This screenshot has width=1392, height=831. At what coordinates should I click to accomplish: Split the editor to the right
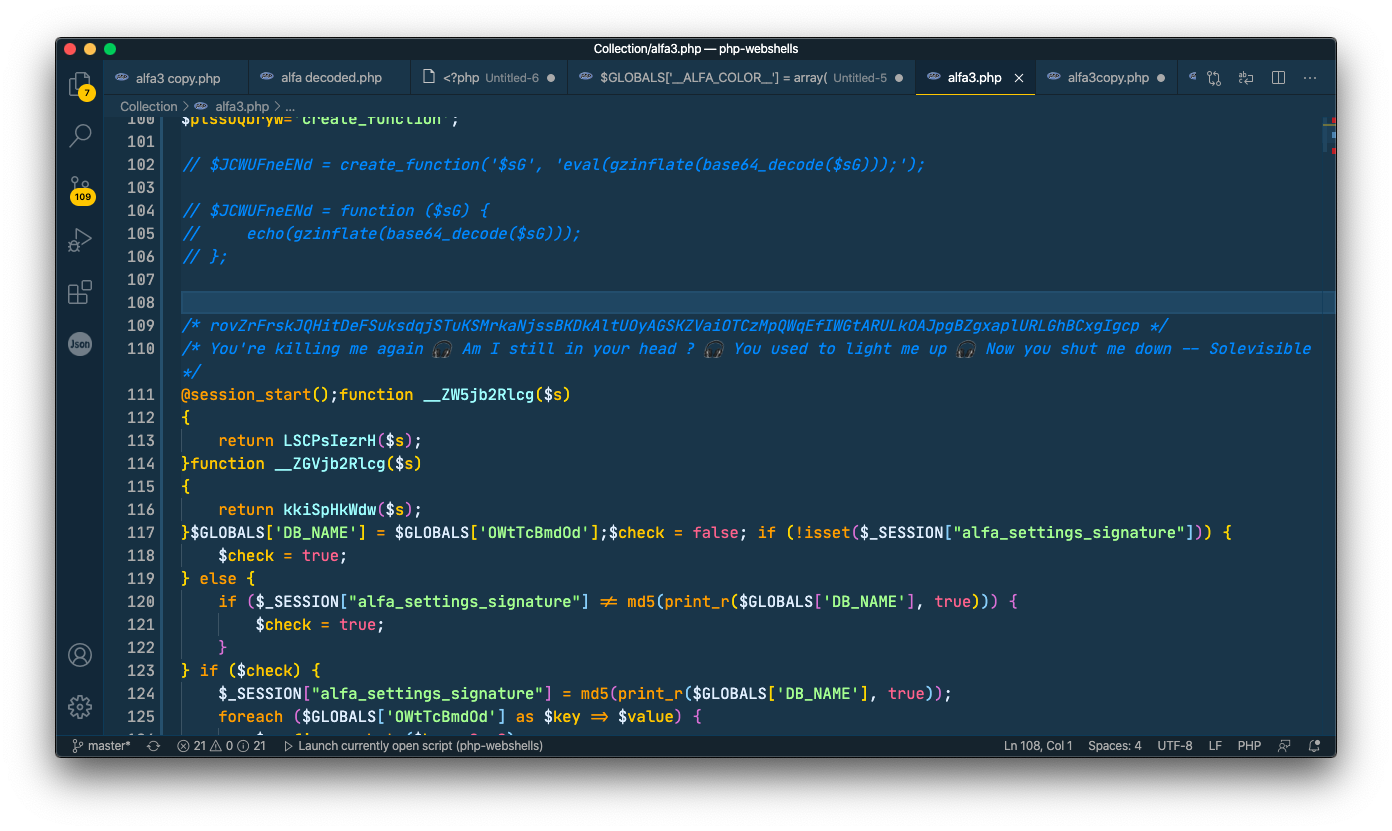click(1278, 78)
